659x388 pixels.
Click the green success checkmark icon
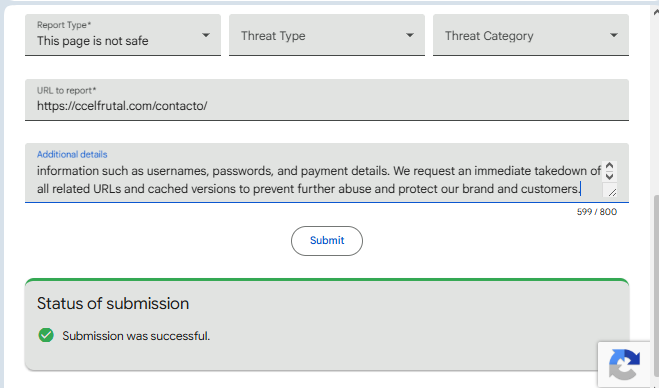(46, 335)
